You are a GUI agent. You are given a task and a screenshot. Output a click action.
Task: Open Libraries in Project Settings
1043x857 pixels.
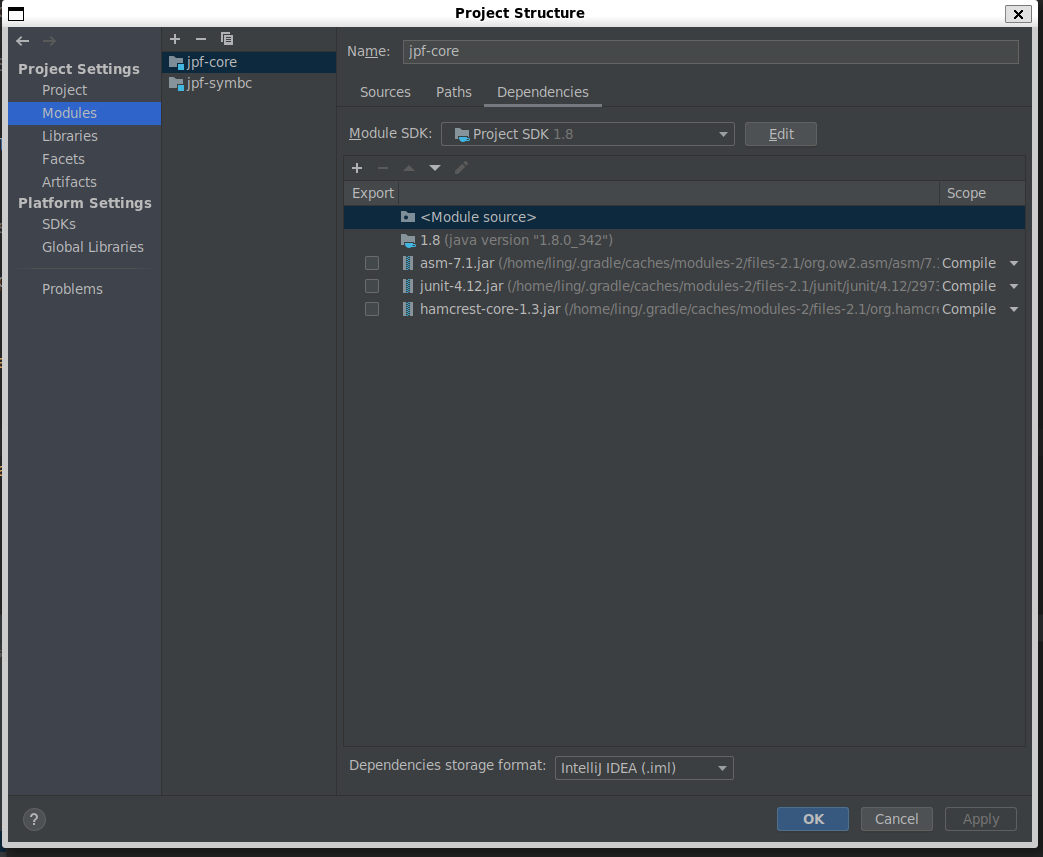[x=70, y=136]
